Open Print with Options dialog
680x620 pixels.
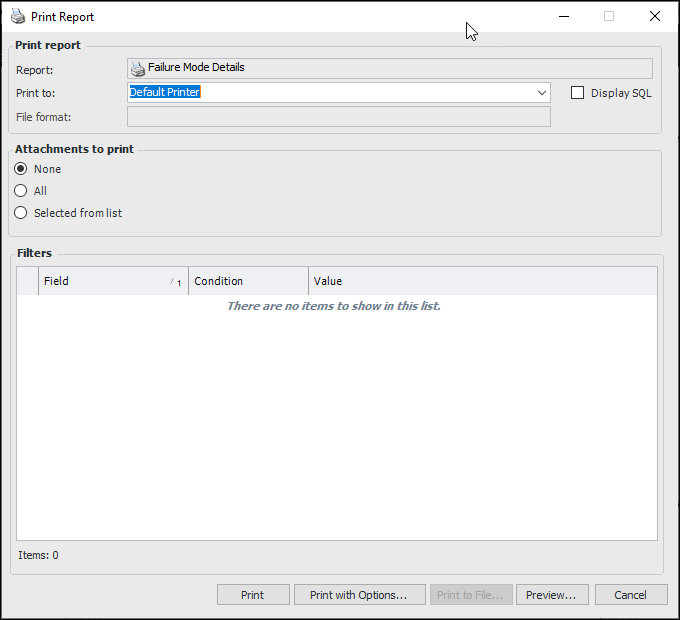(x=360, y=595)
